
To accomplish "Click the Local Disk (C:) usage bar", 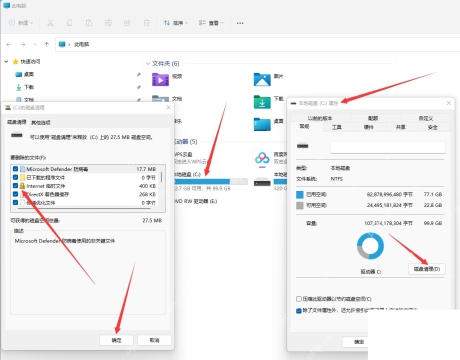I will [x=211, y=181].
